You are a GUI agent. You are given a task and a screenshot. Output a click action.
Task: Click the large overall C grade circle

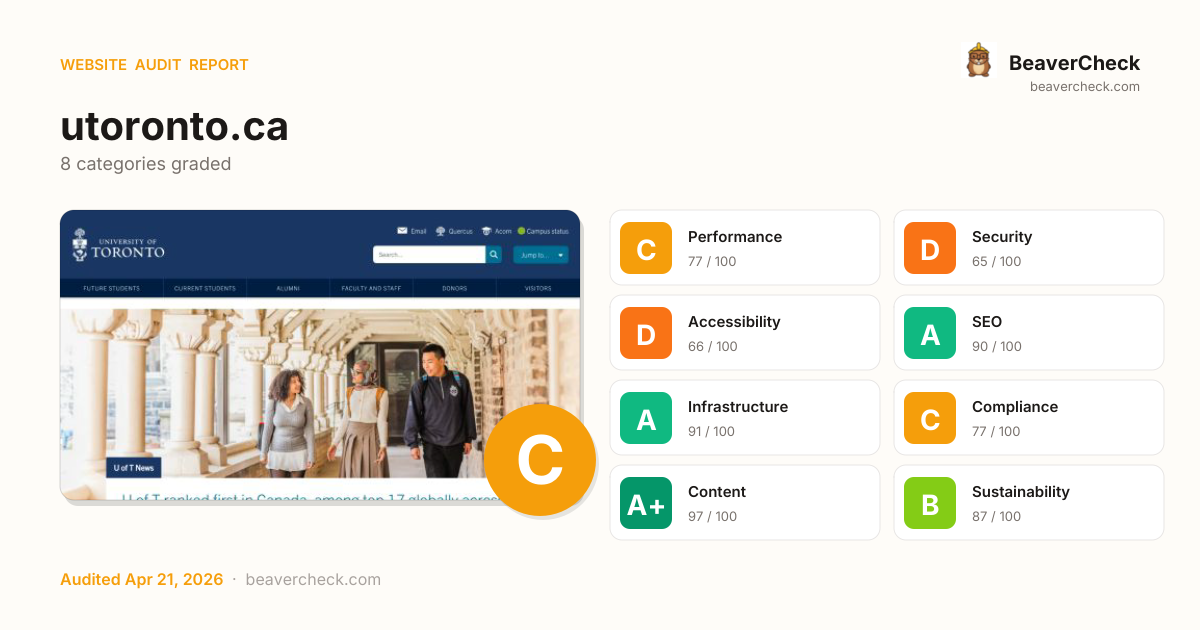[540, 460]
